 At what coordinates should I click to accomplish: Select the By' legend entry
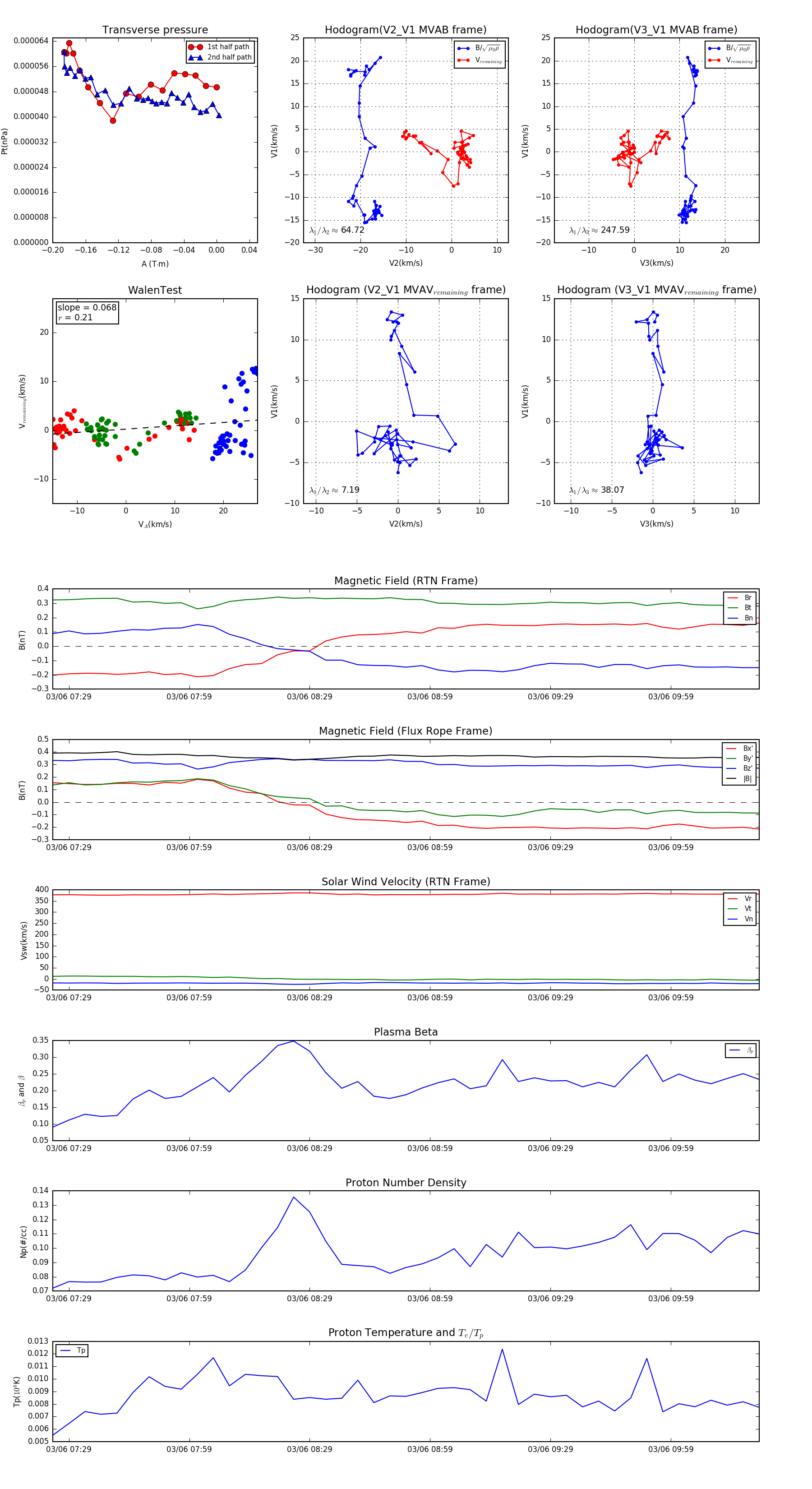point(740,758)
